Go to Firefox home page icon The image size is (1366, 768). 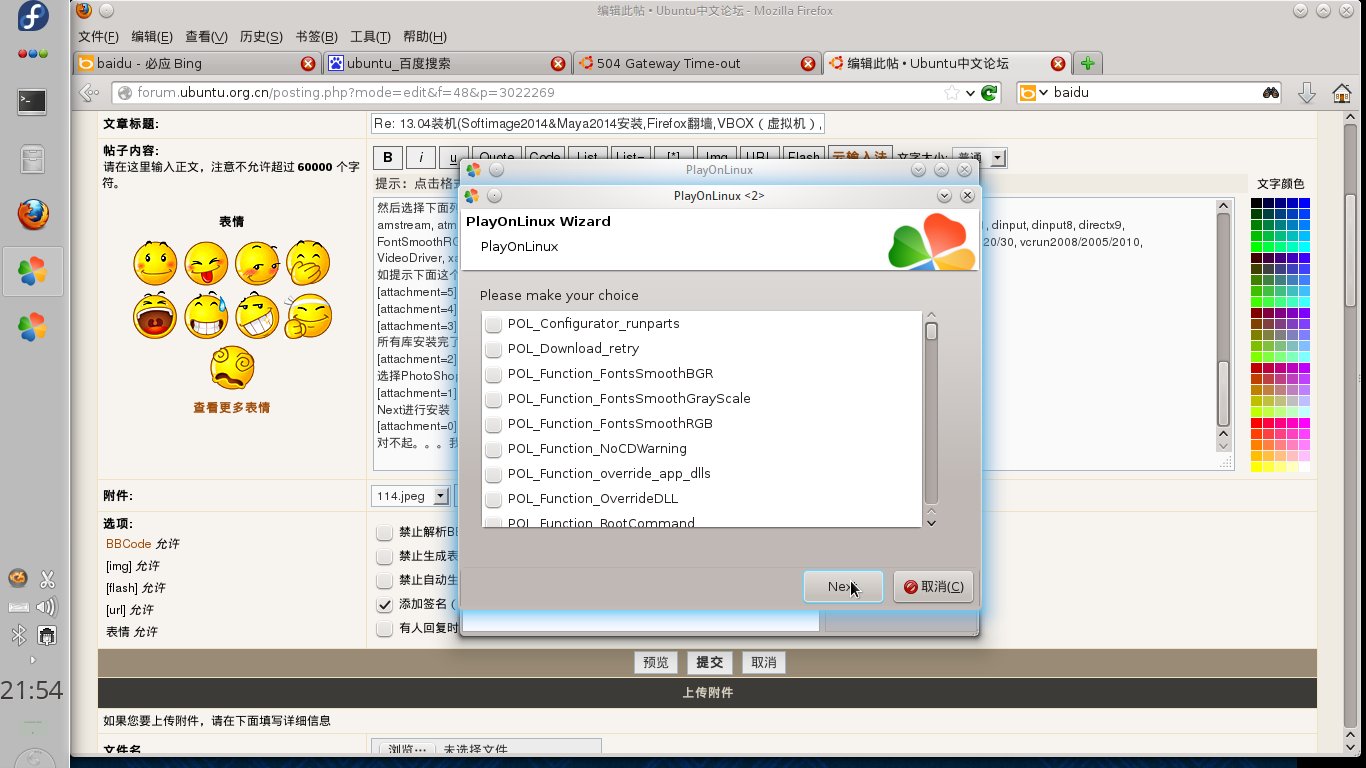pos(1342,93)
